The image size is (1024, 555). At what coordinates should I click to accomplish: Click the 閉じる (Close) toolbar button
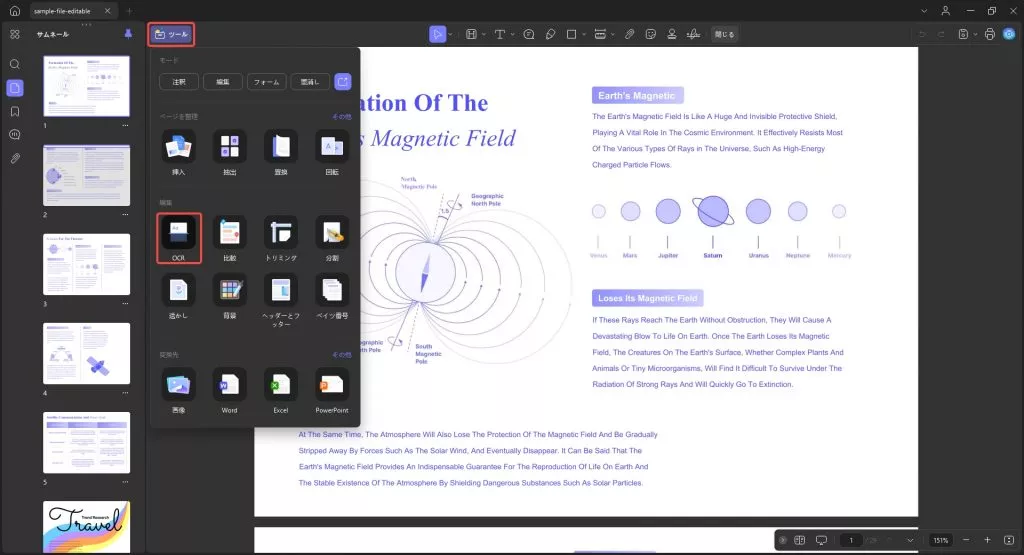pyautogui.click(x=724, y=34)
